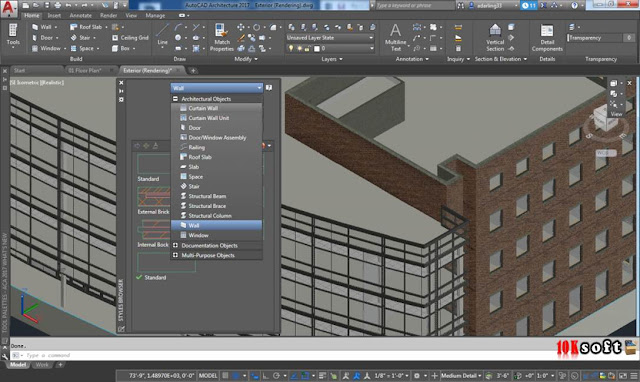Viewport: 640px width, 382px height.
Task: Choose Structural Column from object list
Action: pyautogui.click(x=216, y=215)
